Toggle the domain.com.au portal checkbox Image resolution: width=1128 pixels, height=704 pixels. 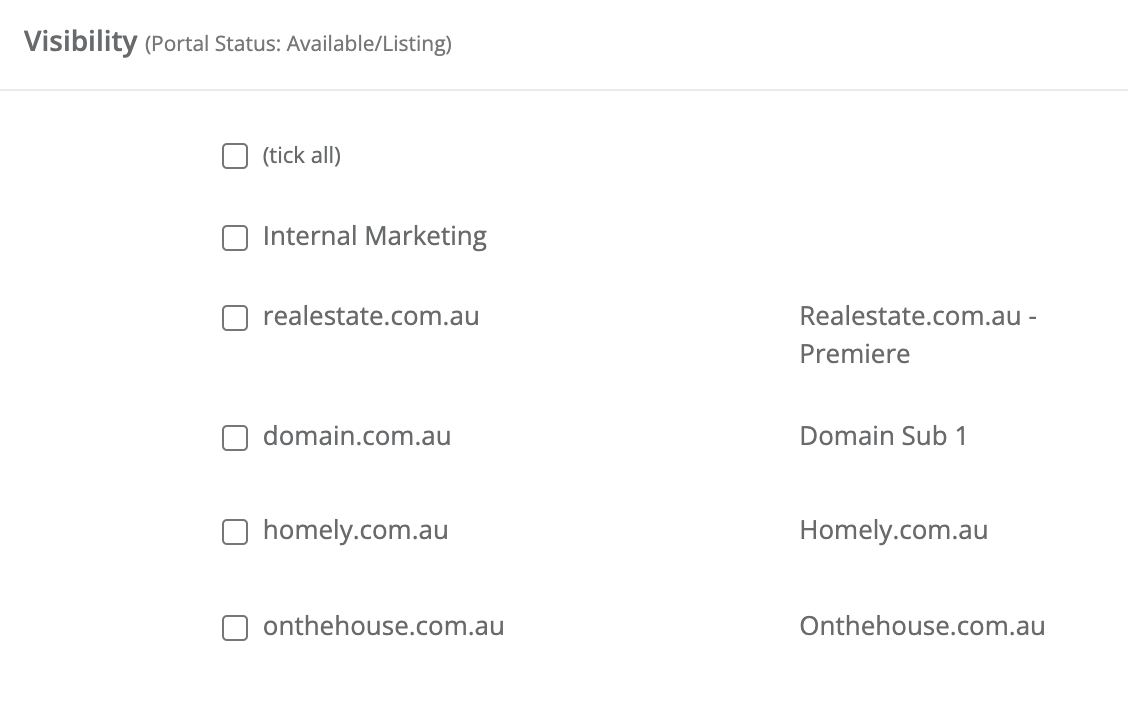click(x=235, y=438)
